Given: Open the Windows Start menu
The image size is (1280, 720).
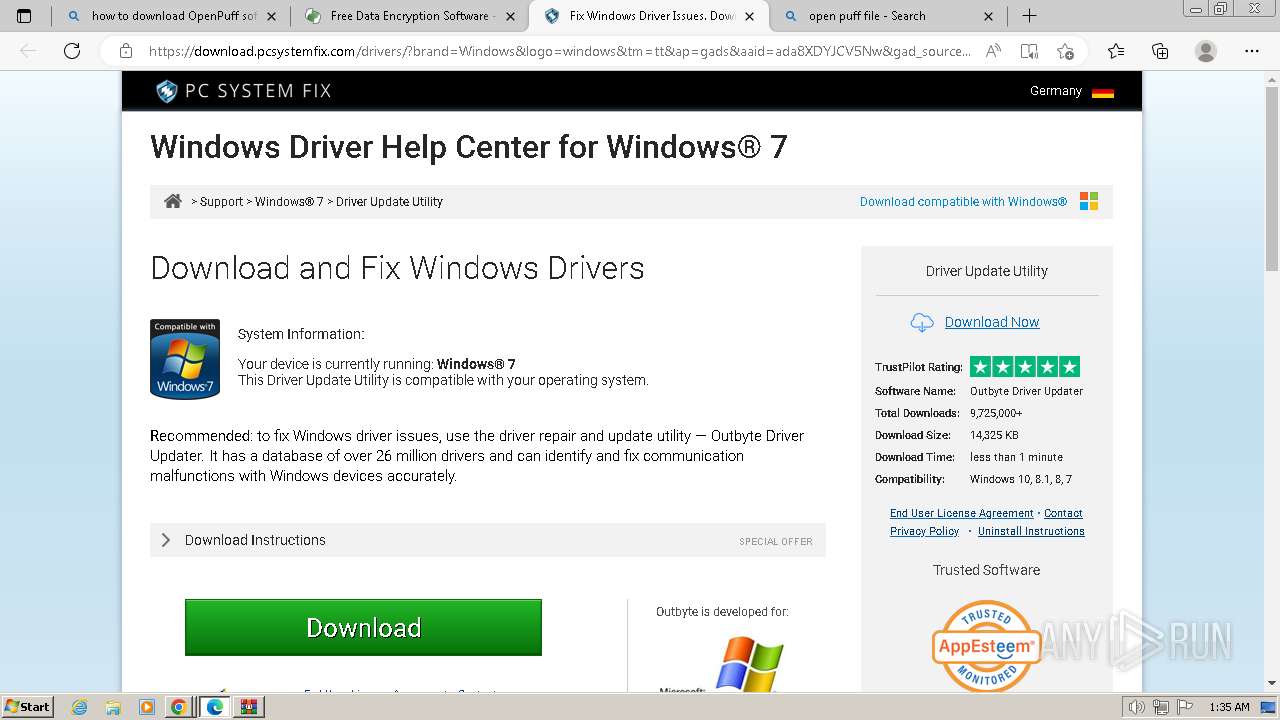Looking at the screenshot, I should point(28,707).
